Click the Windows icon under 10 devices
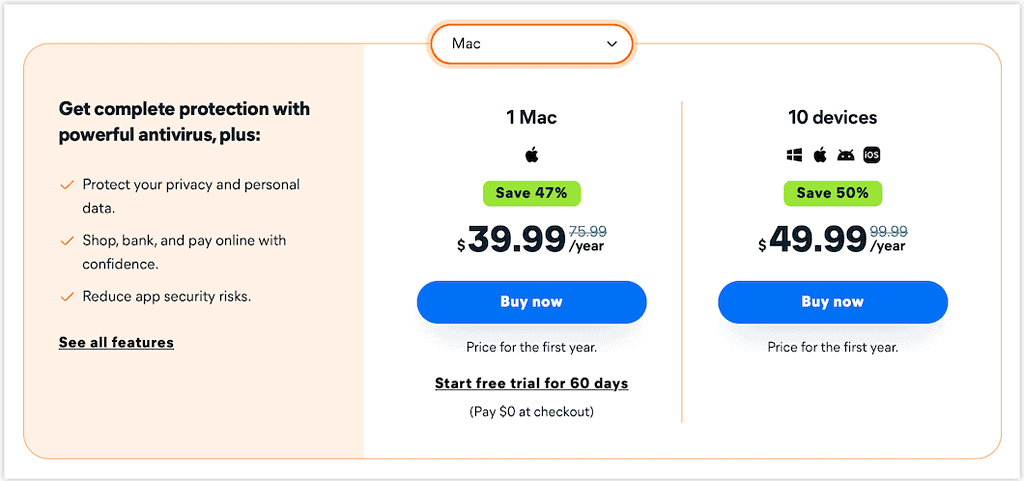This screenshot has height=481, width=1024. click(x=793, y=155)
